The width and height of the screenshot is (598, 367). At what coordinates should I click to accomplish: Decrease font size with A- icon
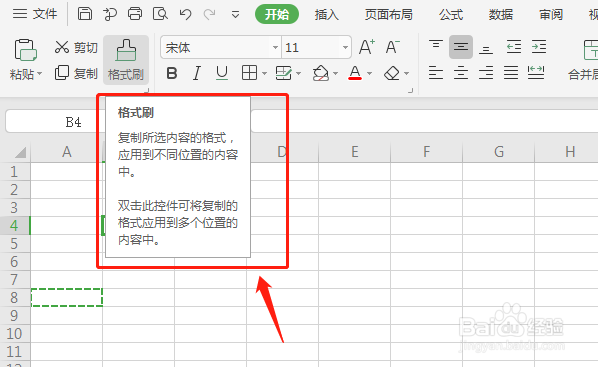[x=392, y=47]
